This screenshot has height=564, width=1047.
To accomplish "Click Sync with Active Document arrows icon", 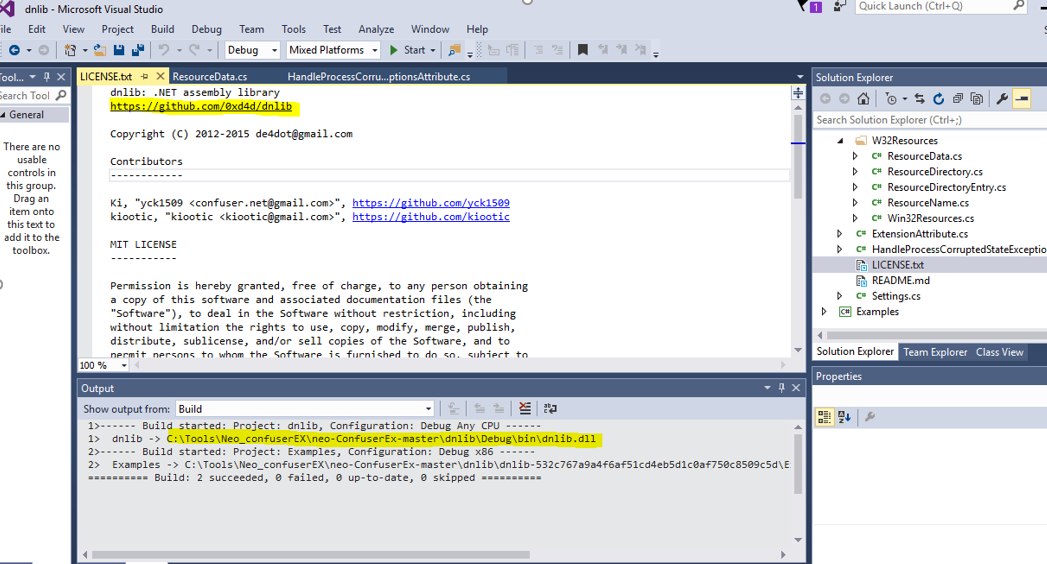I will (919, 99).
